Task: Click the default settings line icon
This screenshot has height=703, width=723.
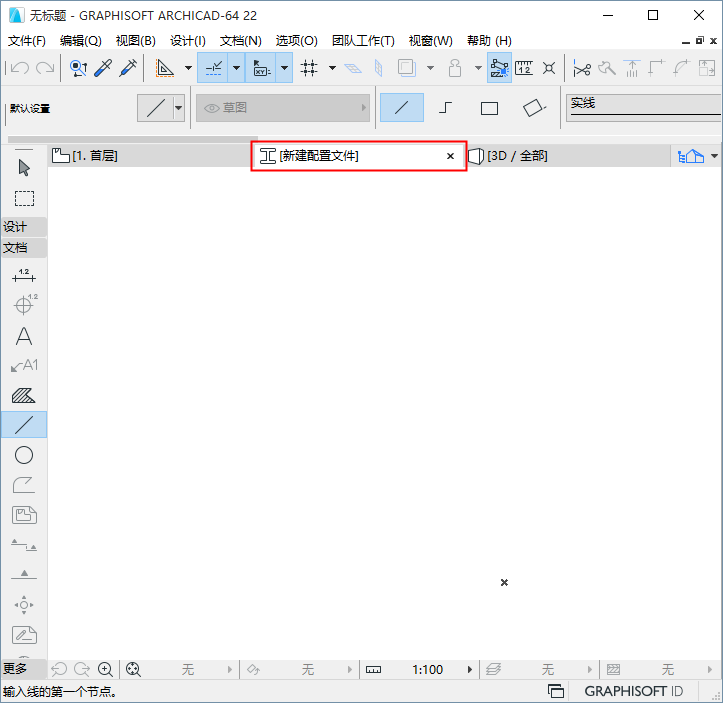Action: pyautogui.click(x=155, y=108)
